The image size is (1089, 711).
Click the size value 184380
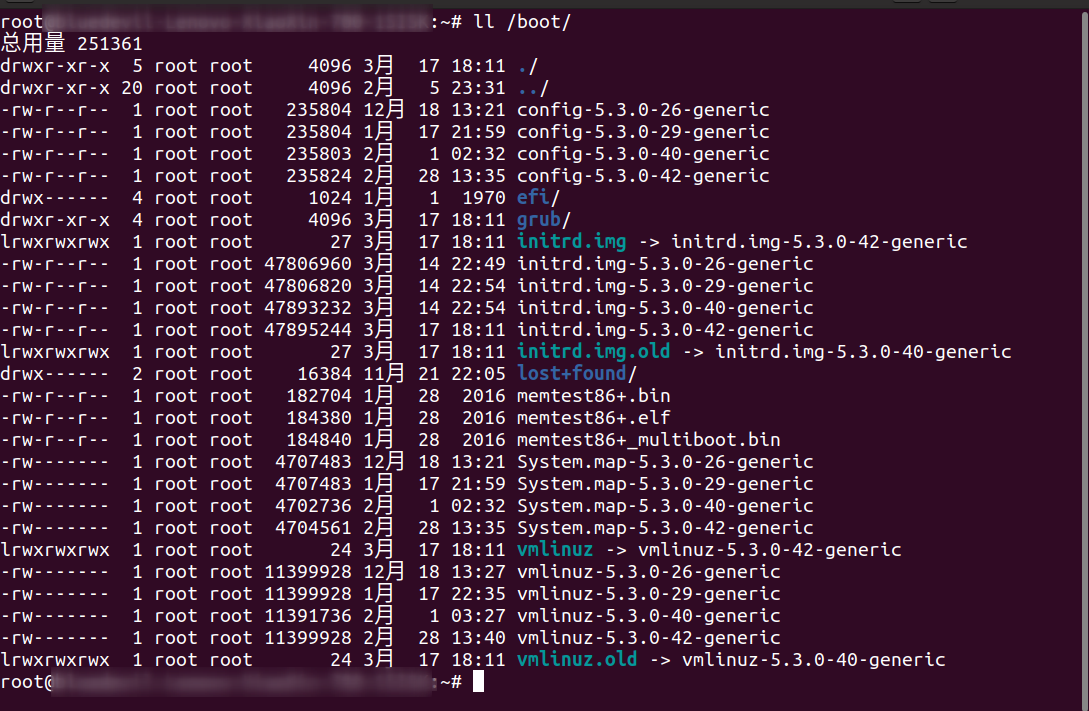point(319,418)
